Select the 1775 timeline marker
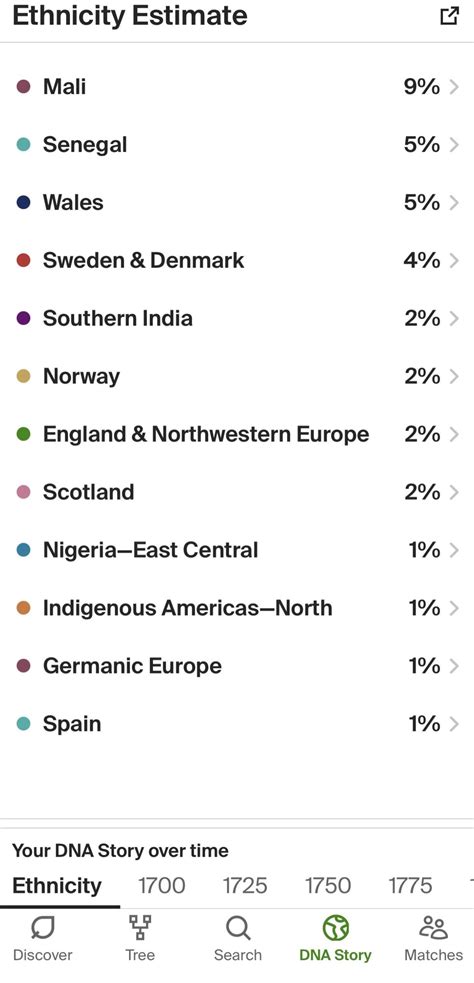Viewport: 474px width, 983px height. coord(411,886)
